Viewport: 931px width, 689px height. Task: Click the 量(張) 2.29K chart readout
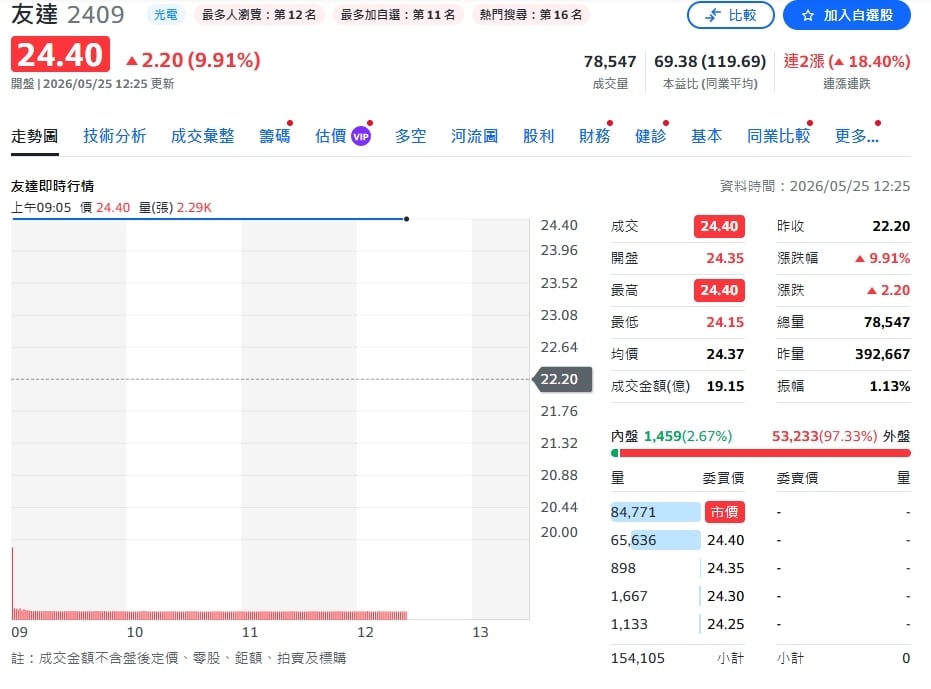pos(175,208)
